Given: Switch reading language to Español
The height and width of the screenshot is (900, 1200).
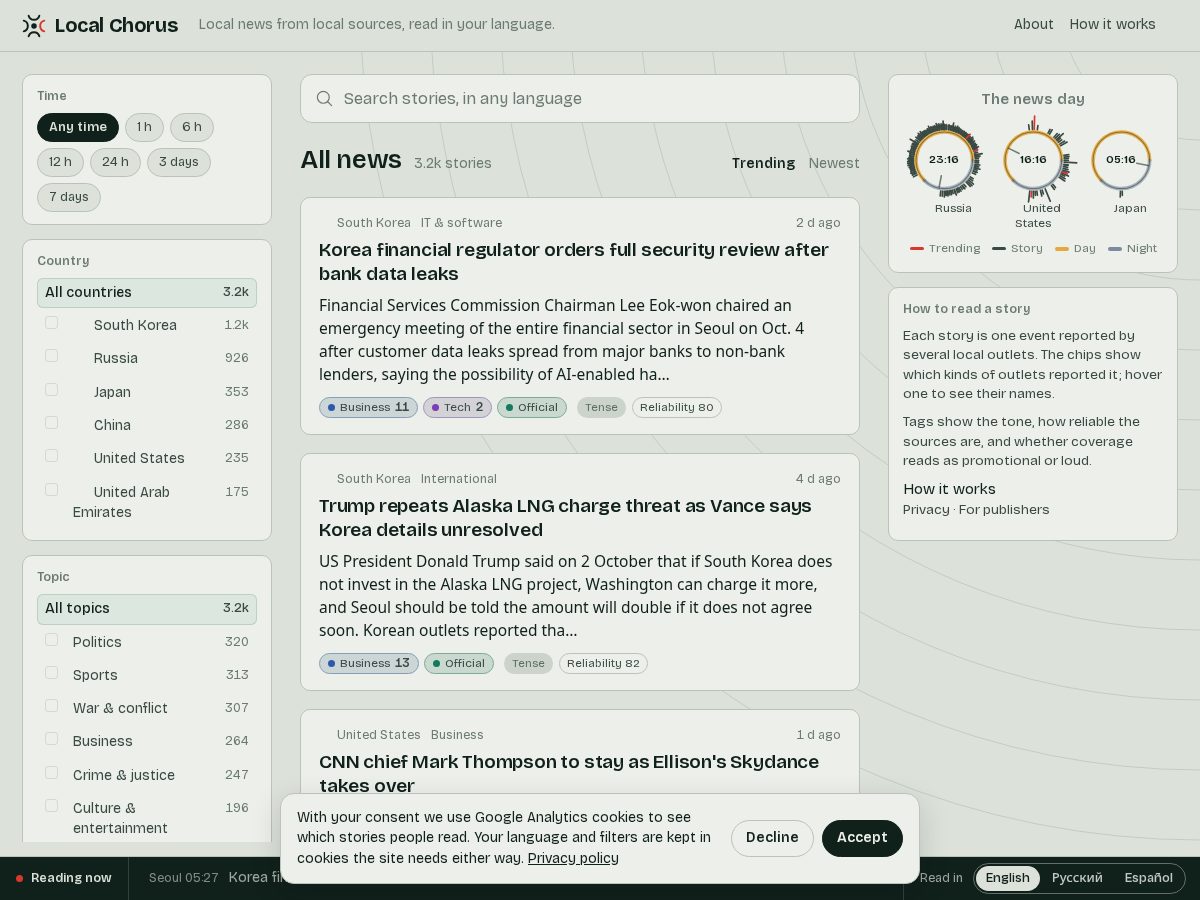Looking at the screenshot, I should 1148,878.
